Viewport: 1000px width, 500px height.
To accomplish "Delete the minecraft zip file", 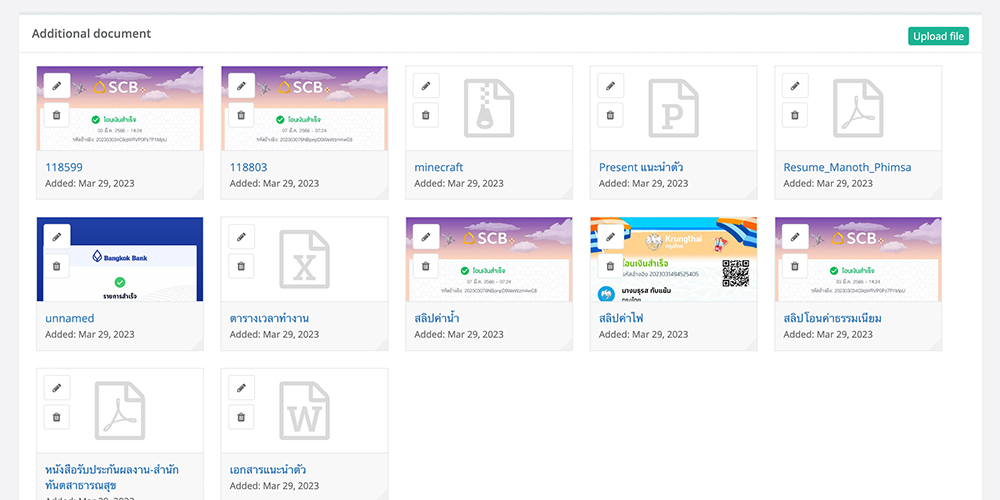I will coord(426,115).
